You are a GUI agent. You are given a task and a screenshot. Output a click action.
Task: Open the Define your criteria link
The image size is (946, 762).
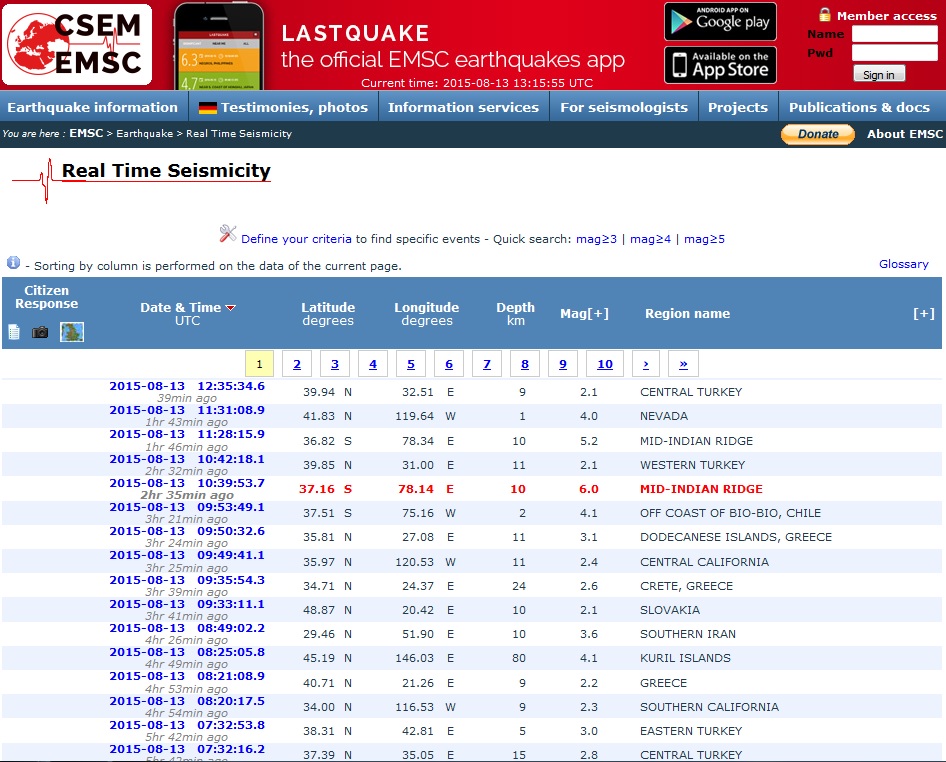pyautogui.click(x=296, y=239)
